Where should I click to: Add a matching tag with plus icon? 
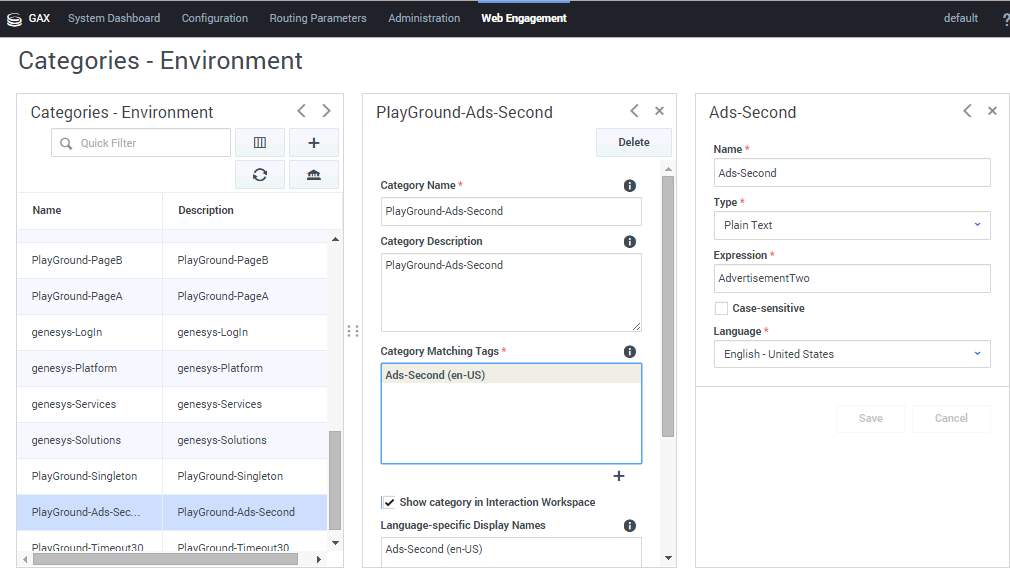[x=618, y=476]
